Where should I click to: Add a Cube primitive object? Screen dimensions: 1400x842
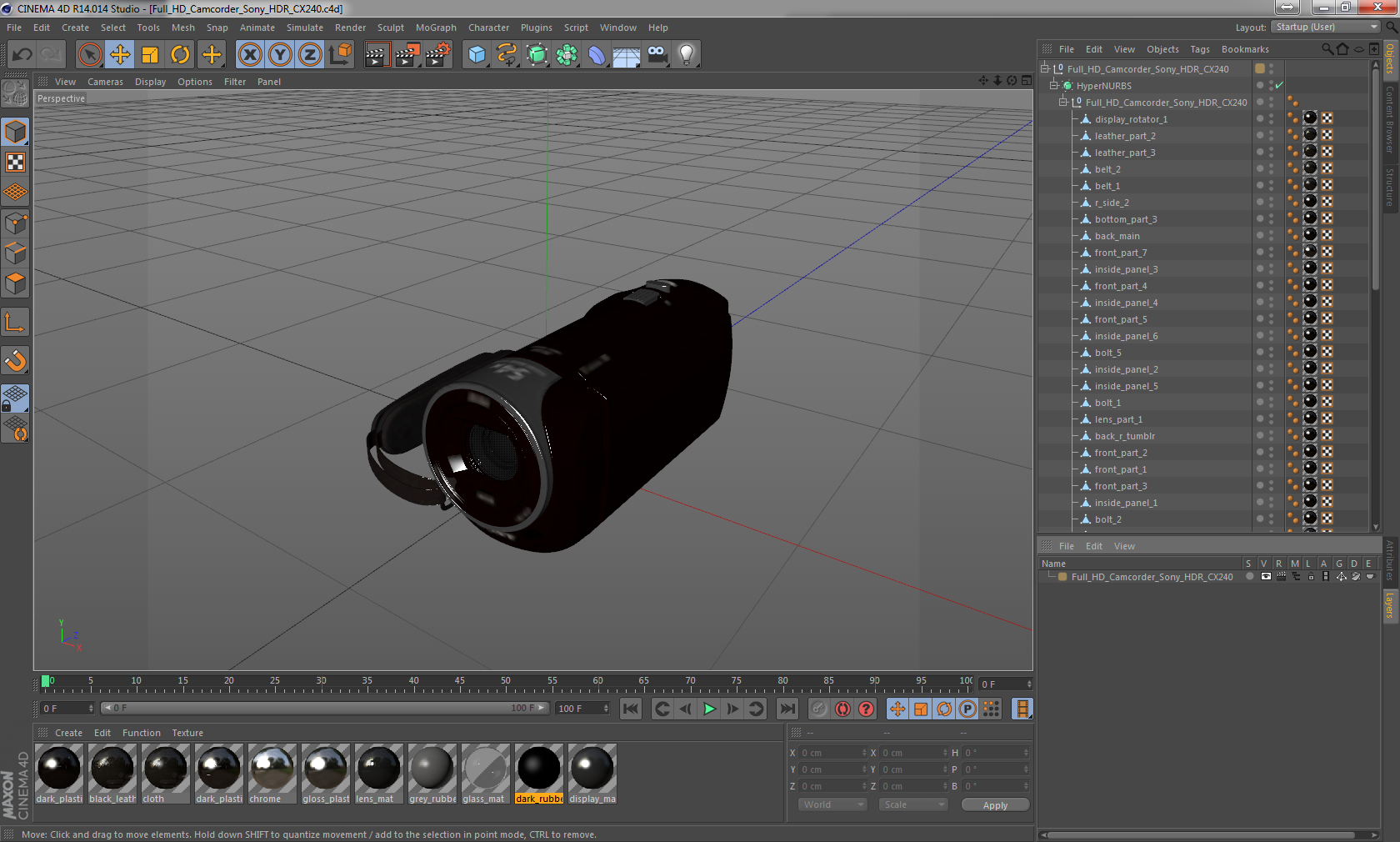[x=477, y=55]
